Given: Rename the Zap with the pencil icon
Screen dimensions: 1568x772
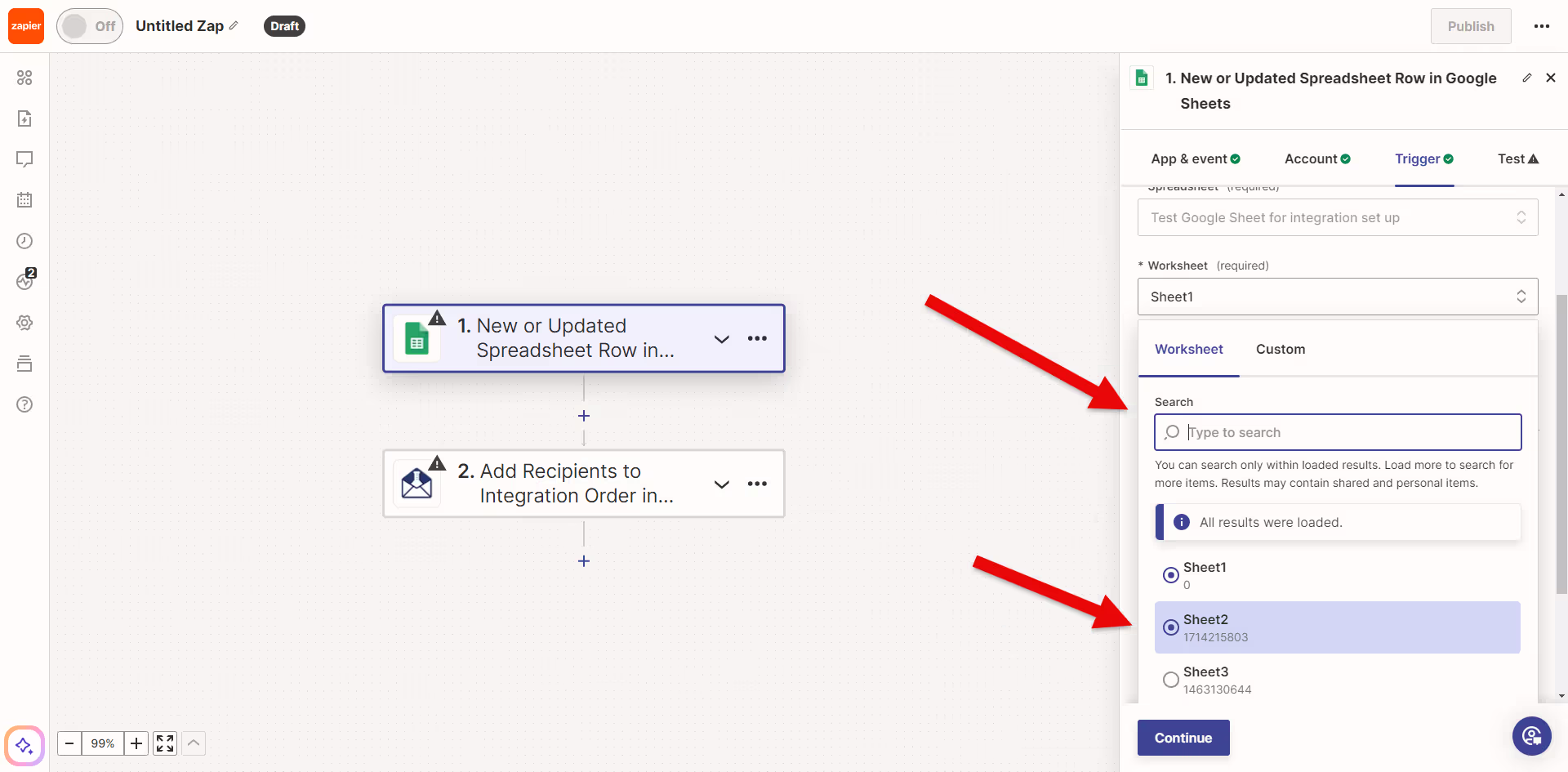Looking at the screenshot, I should click(x=234, y=25).
